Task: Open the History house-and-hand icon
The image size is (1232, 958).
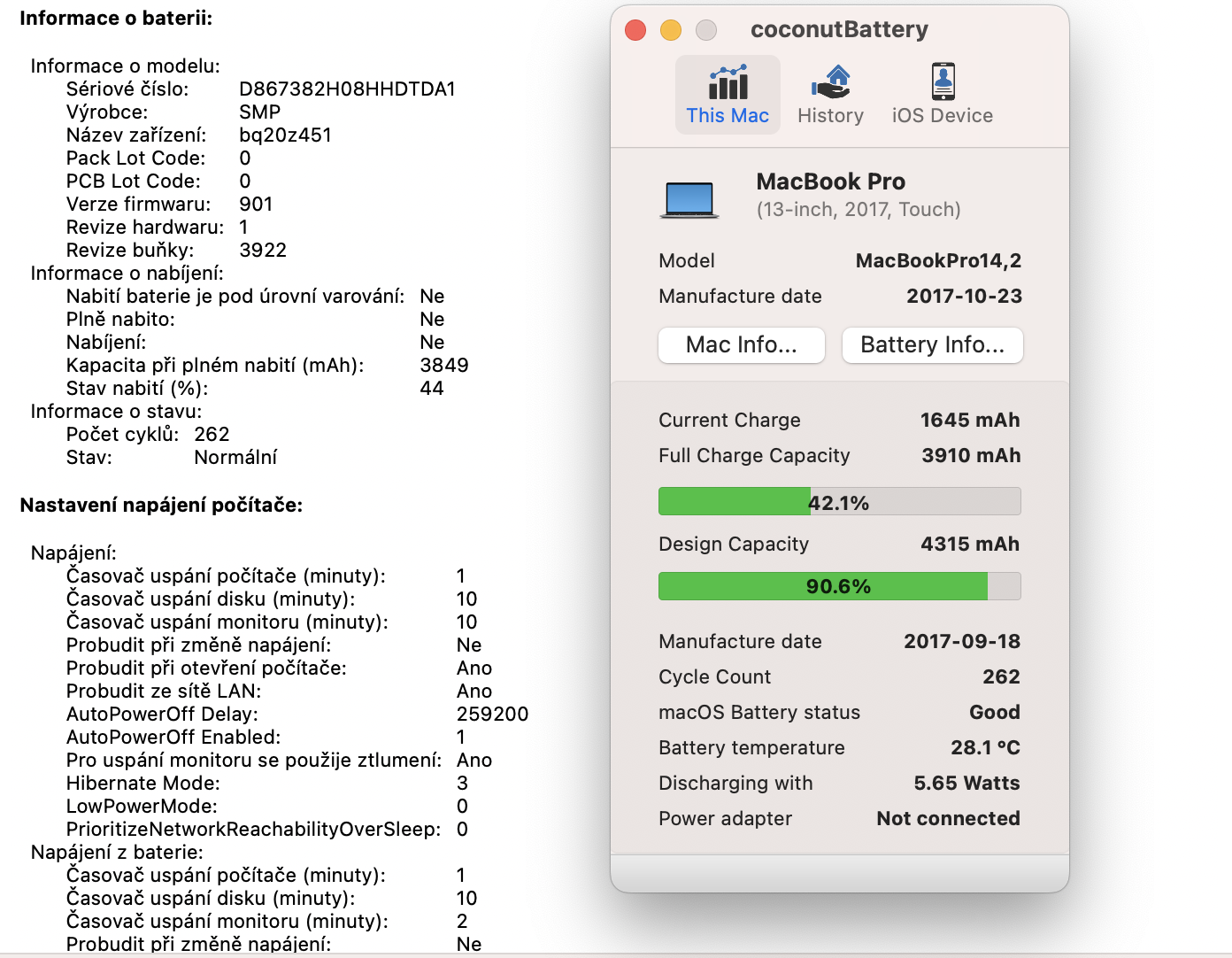Action: click(x=830, y=82)
